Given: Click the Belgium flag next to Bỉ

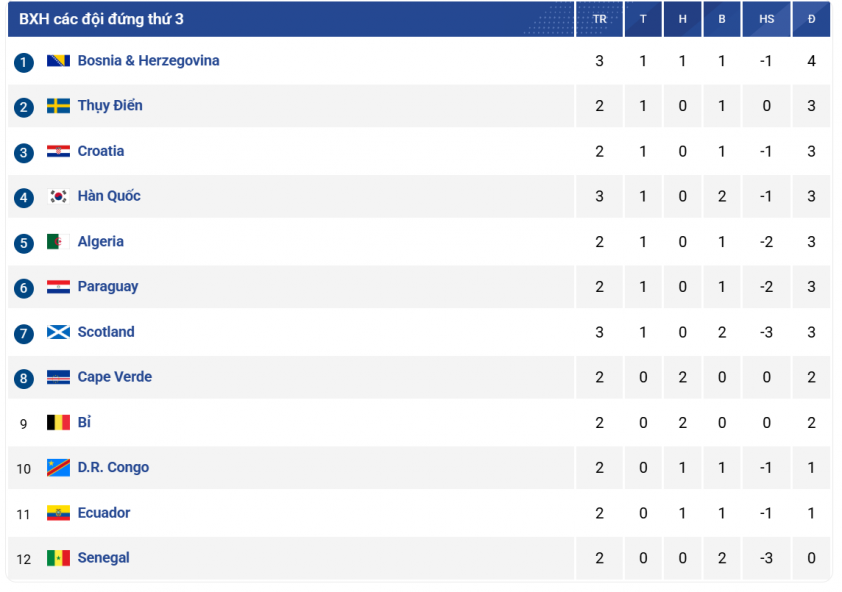Looking at the screenshot, I should 58,422.
